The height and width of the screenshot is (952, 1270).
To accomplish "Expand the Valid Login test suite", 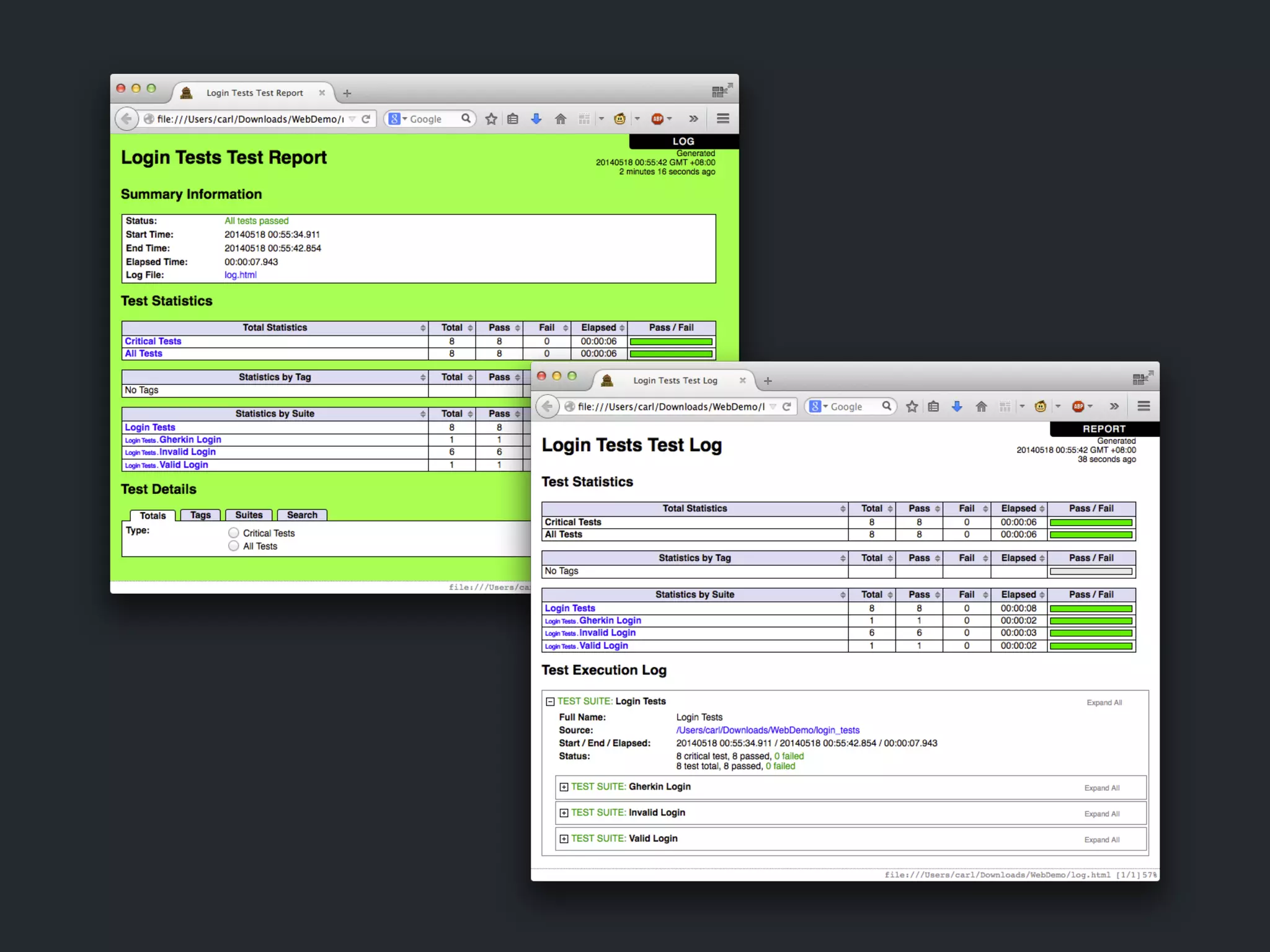I will tap(564, 839).
